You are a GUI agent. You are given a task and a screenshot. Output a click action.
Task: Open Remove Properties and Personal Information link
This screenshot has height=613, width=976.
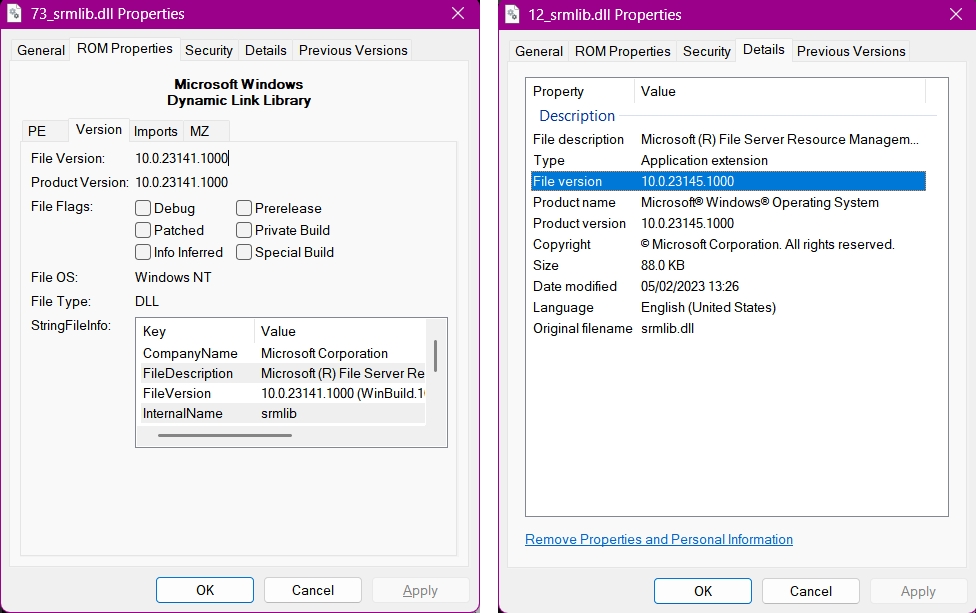659,540
